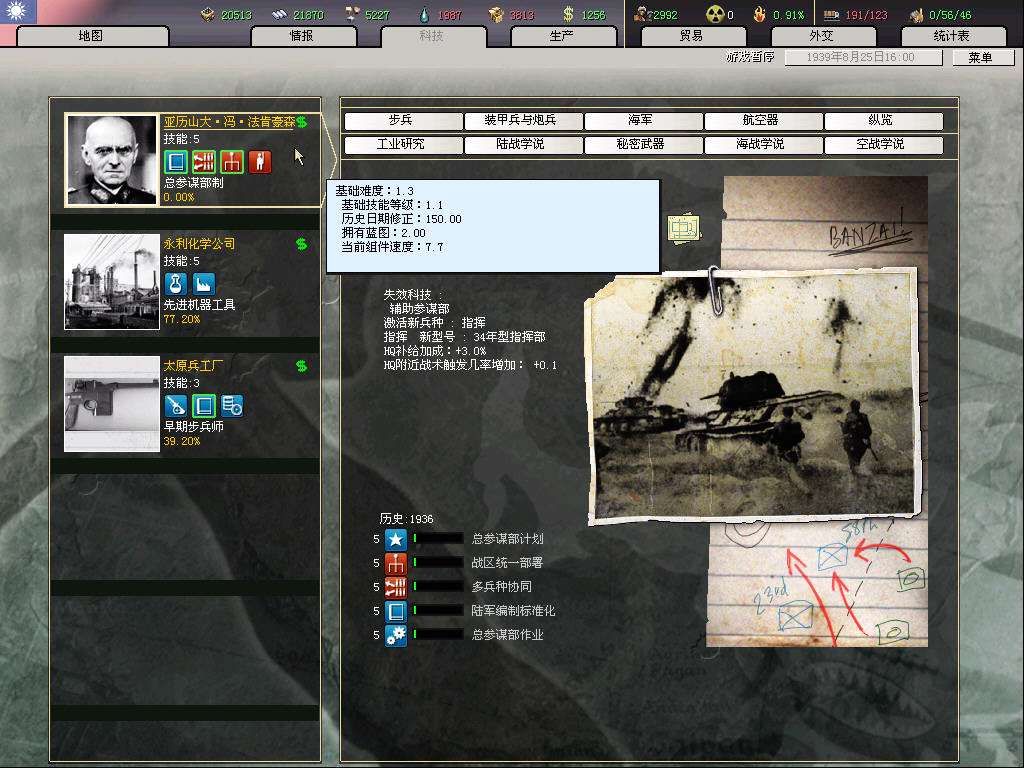The image size is (1024, 768).
Task: Click the national flag icon in top-left corner
Action: click(x=18, y=12)
